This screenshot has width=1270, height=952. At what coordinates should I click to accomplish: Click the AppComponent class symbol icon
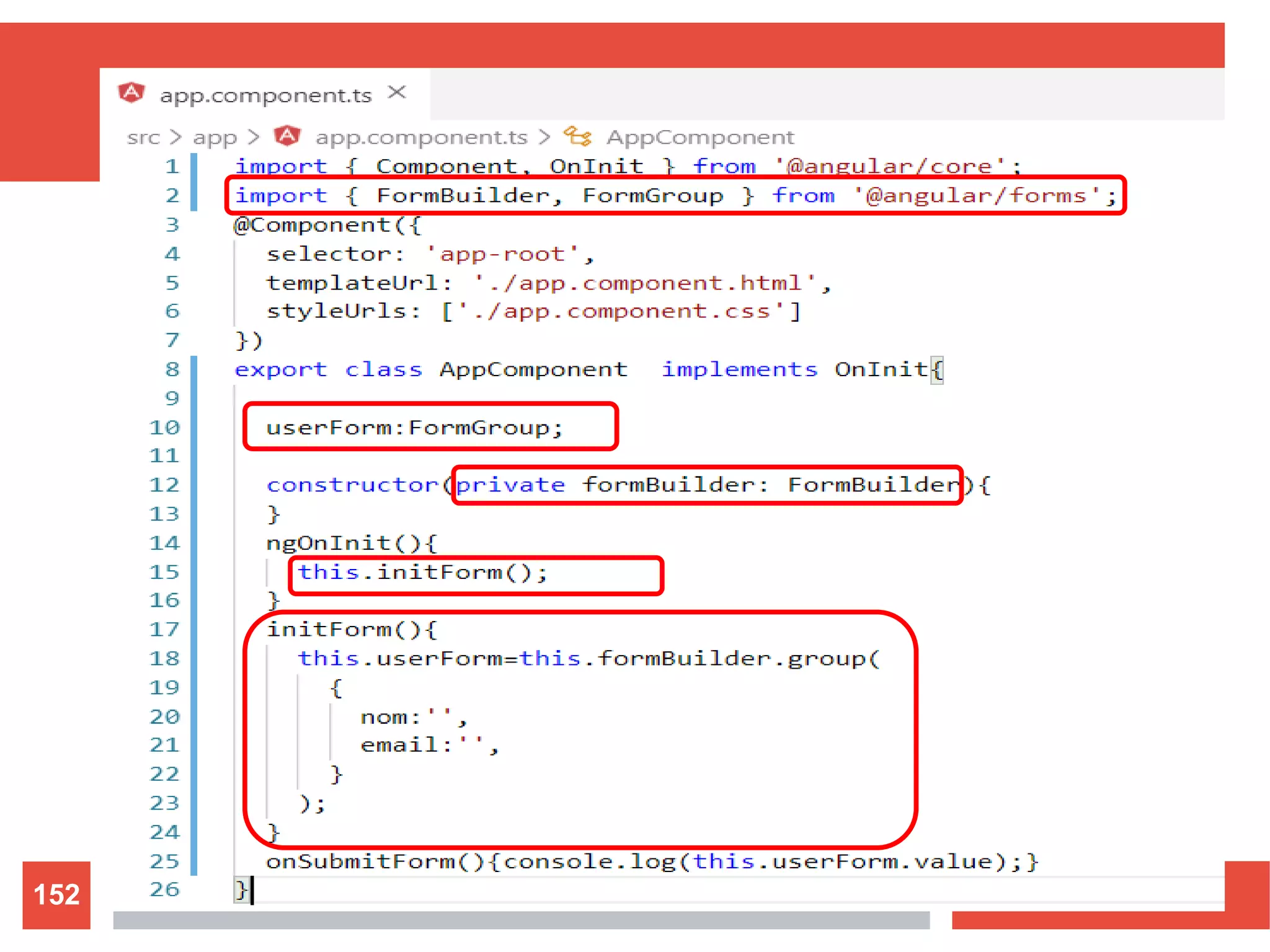(x=577, y=136)
